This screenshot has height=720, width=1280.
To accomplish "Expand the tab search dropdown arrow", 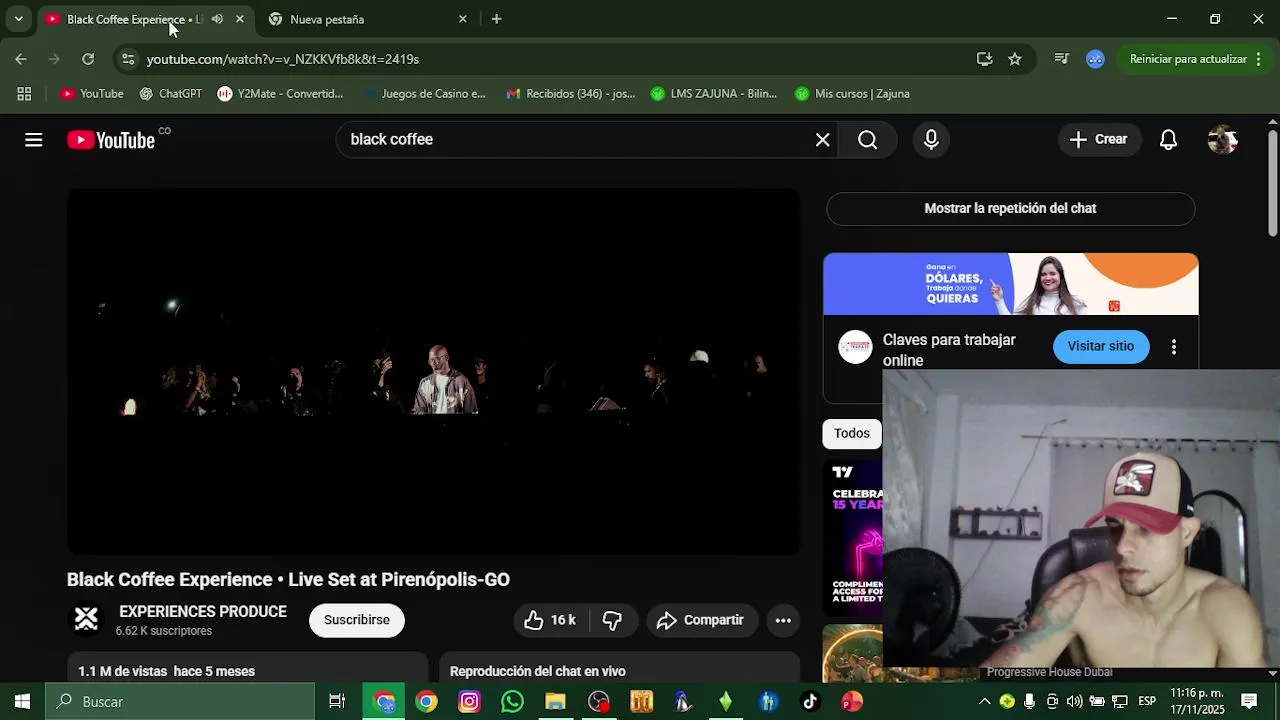I will coord(18,19).
